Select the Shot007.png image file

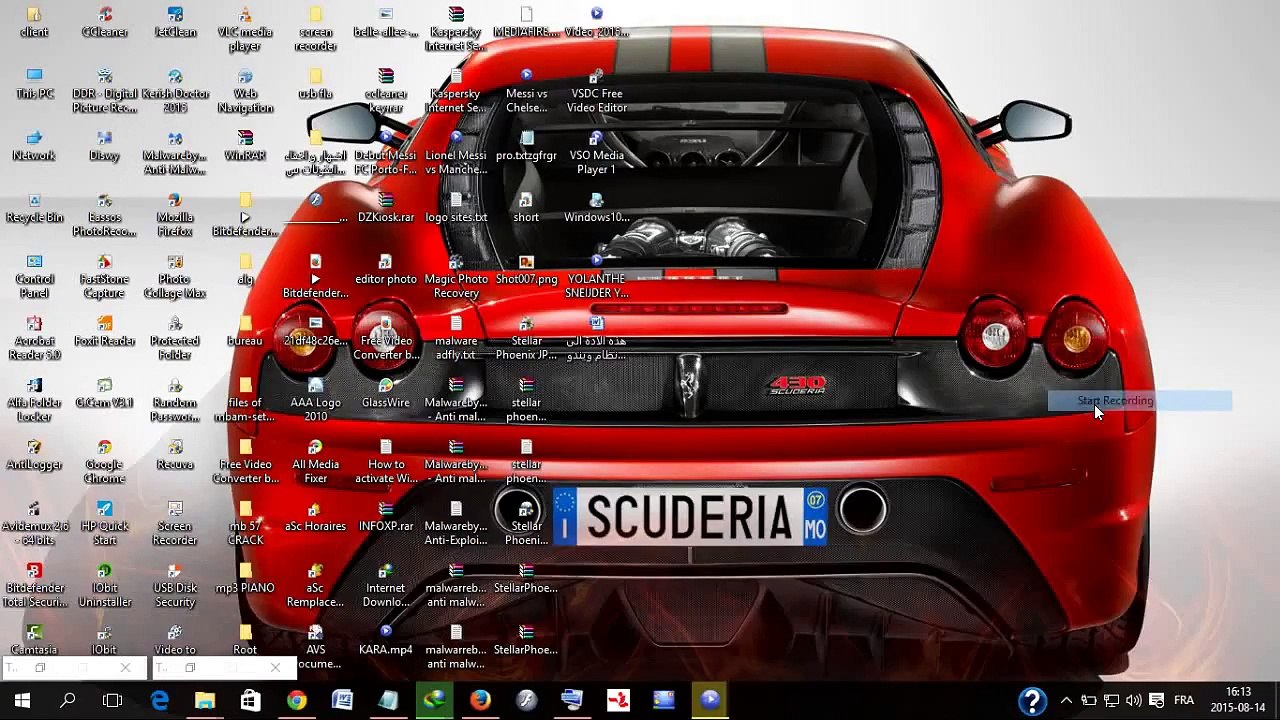click(526, 271)
